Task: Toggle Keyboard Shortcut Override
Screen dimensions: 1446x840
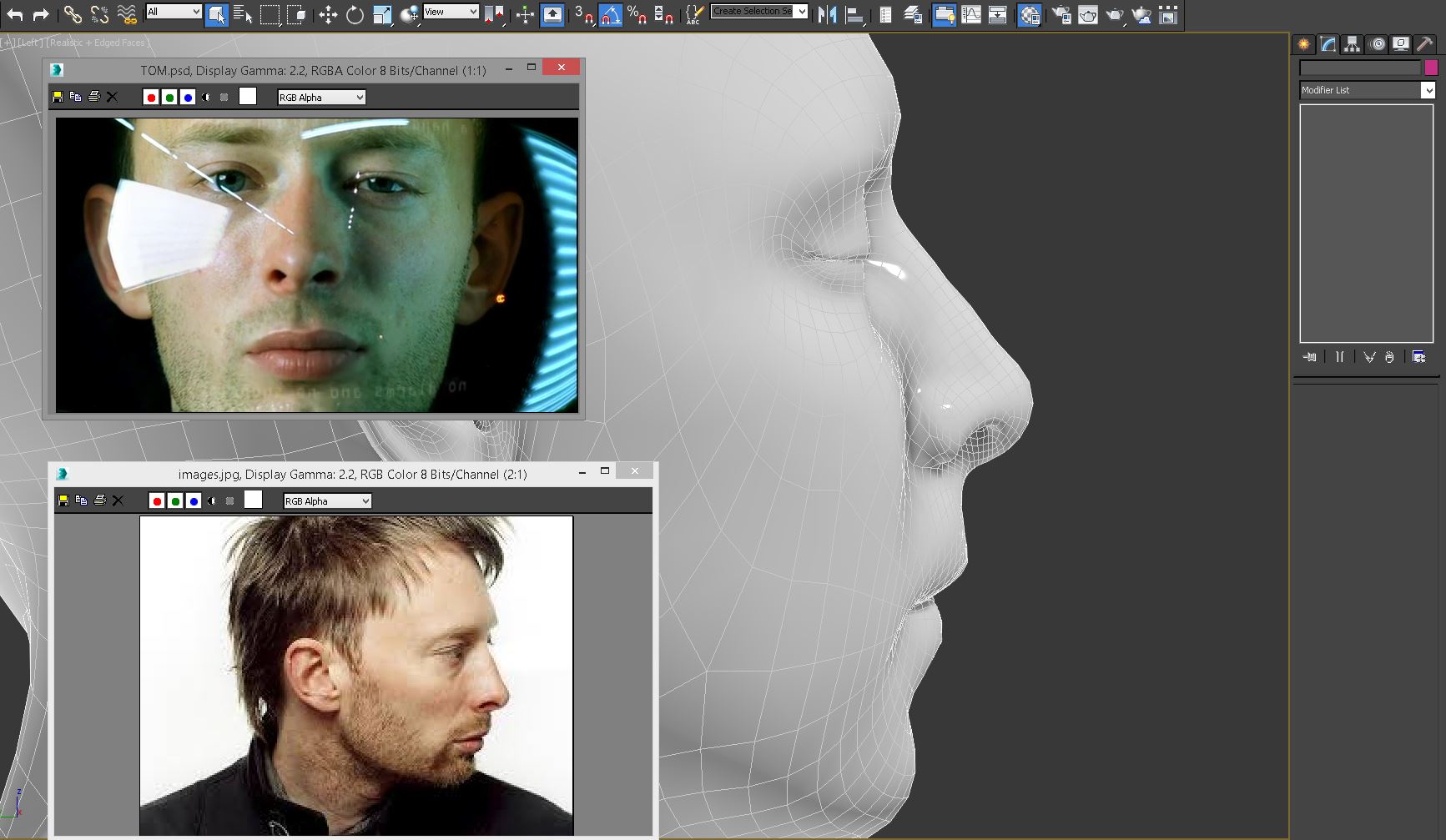Action: coord(552,14)
